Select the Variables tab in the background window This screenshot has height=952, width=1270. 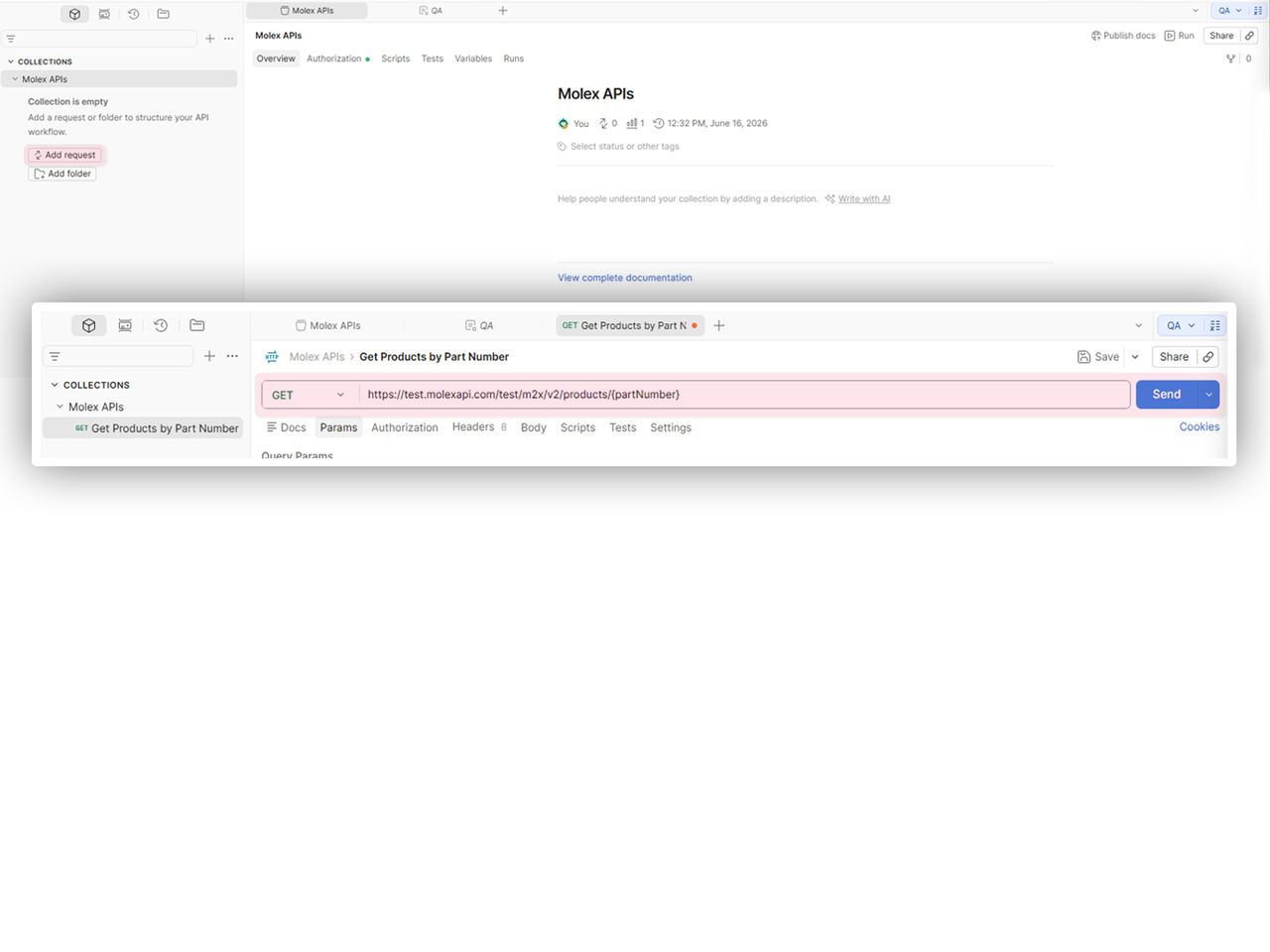coord(473,59)
